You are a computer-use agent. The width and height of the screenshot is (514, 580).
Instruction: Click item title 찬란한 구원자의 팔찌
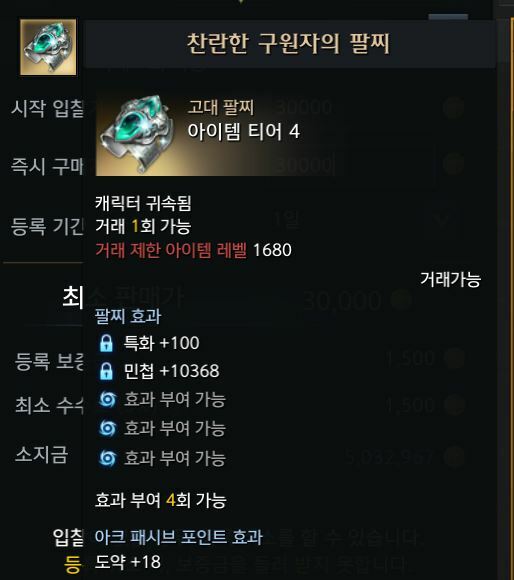tap(288, 44)
